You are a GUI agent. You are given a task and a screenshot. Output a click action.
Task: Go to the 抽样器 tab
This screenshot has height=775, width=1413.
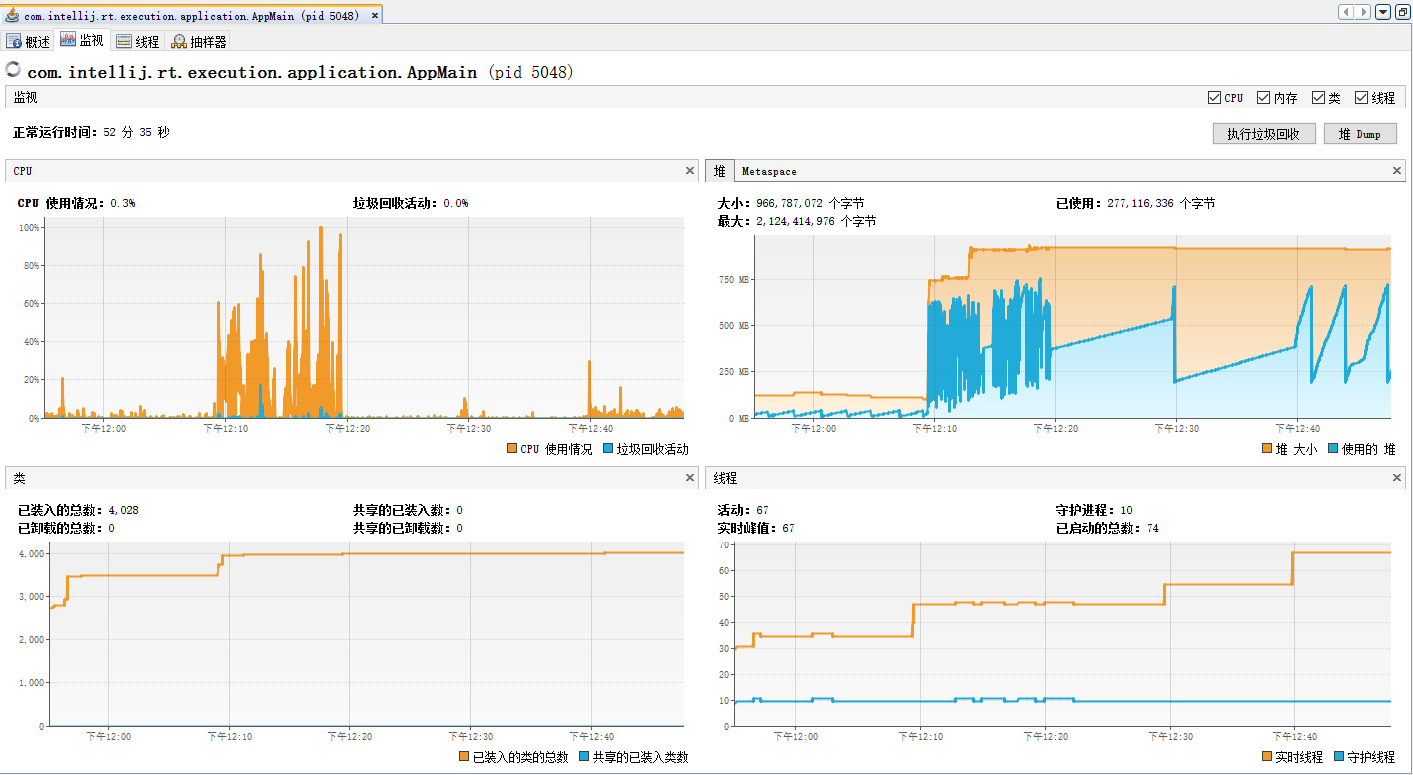[x=199, y=41]
